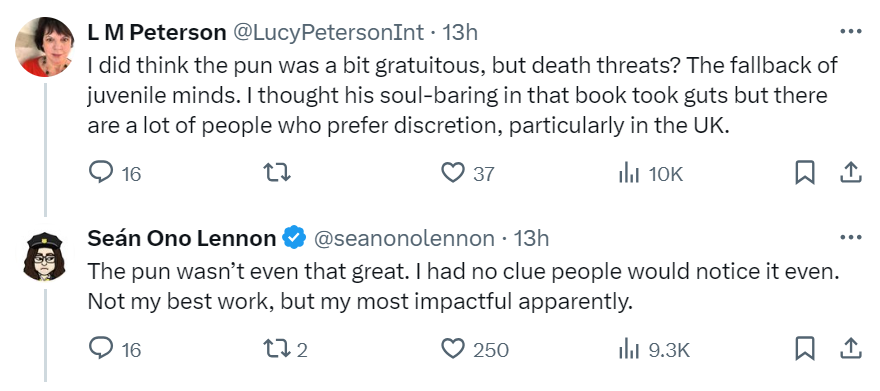Open more options on L M Peterson's tweet
This screenshot has width=880, height=391.
point(850,31)
